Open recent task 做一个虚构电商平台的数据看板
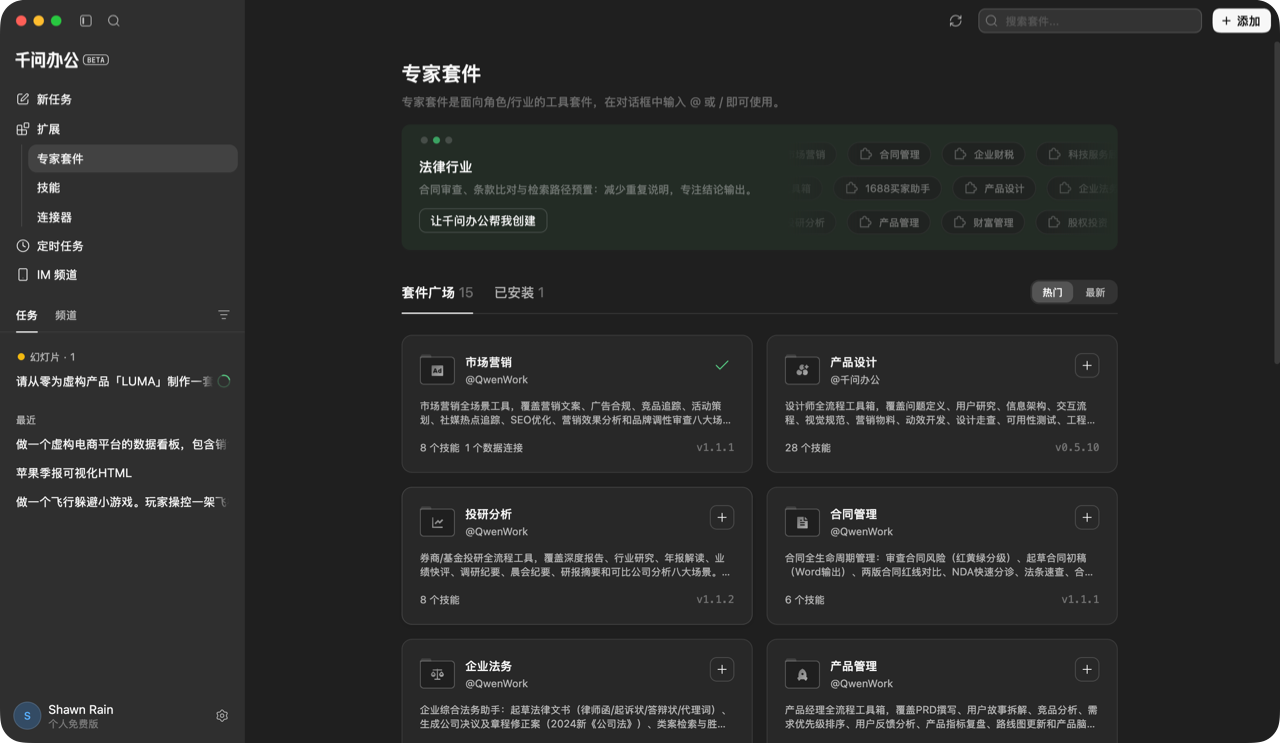The image size is (1280, 743). (x=122, y=444)
